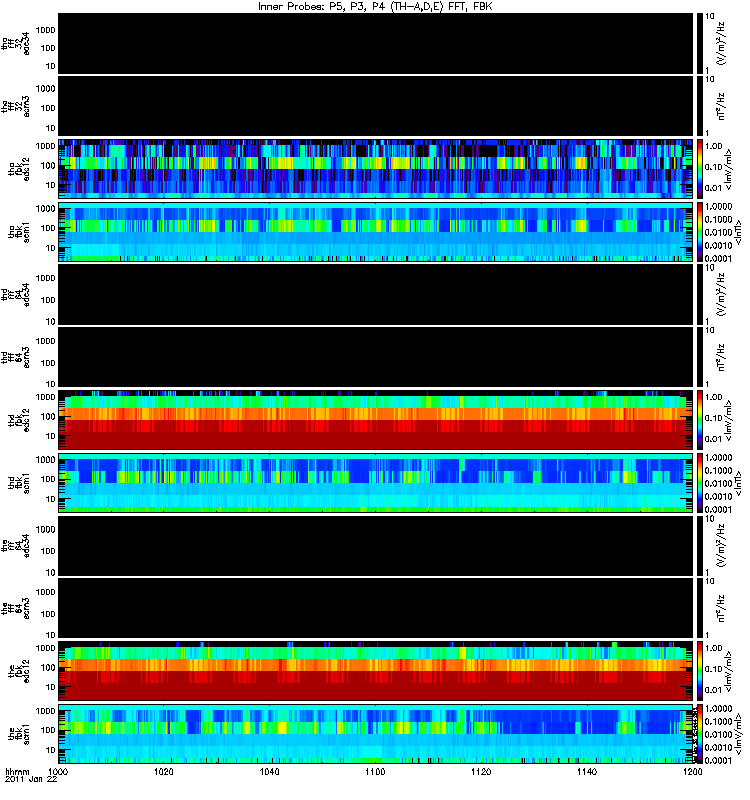Screen dimensions: 750x800
Task: Click the color bar of tha fbk scm1
Action: click(699, 232)
